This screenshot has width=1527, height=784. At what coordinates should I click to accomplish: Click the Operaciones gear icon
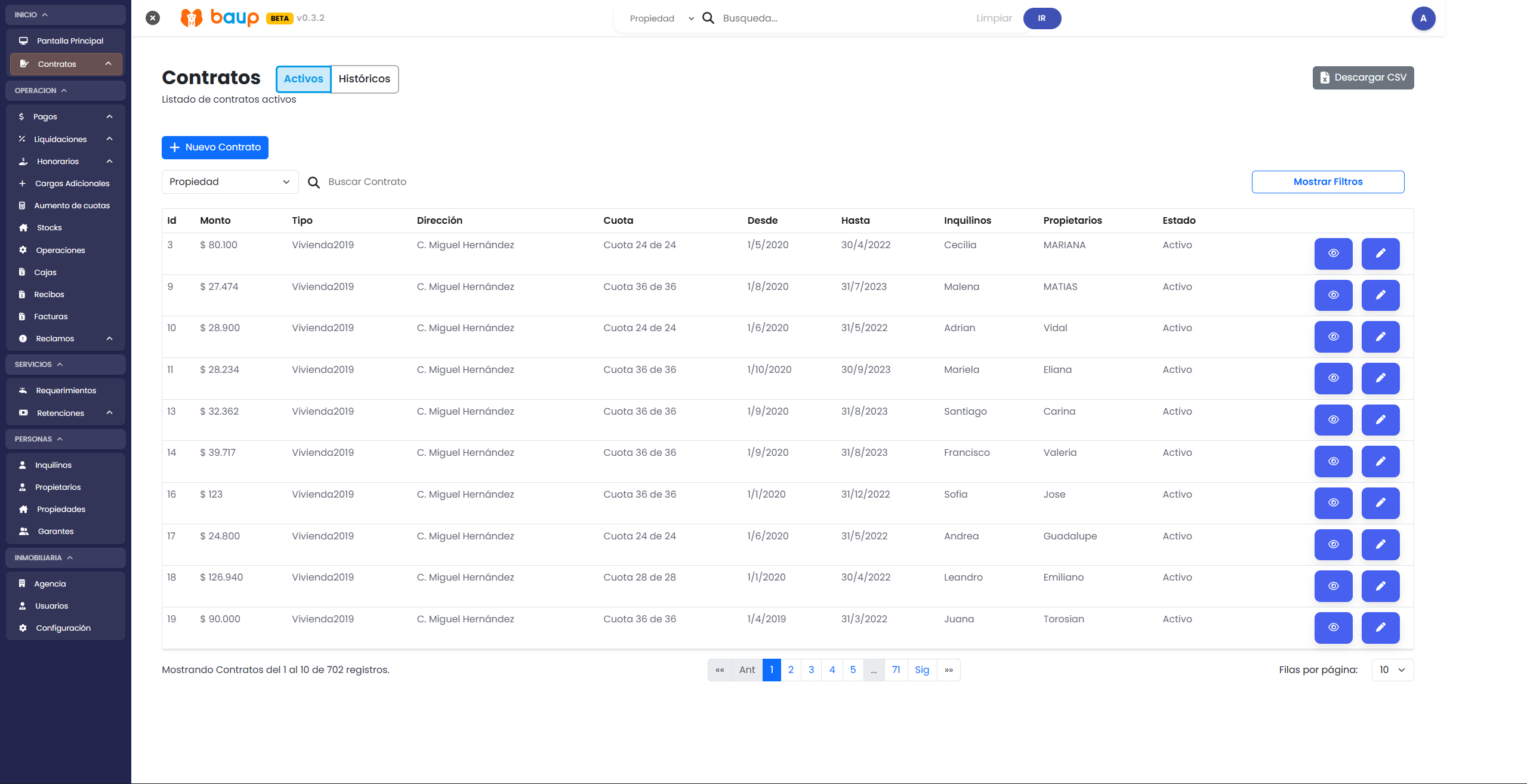pos(21,250)
